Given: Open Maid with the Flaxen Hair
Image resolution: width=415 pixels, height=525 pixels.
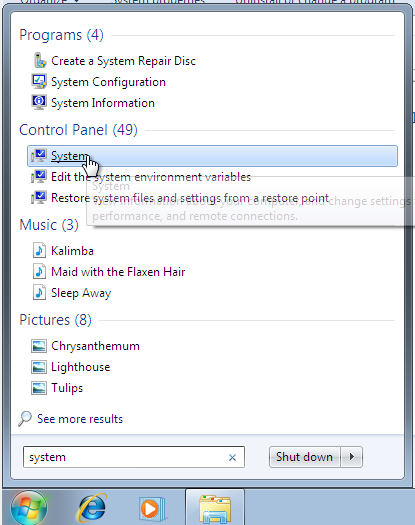Looking at the screenshot, I should (118, 272).
